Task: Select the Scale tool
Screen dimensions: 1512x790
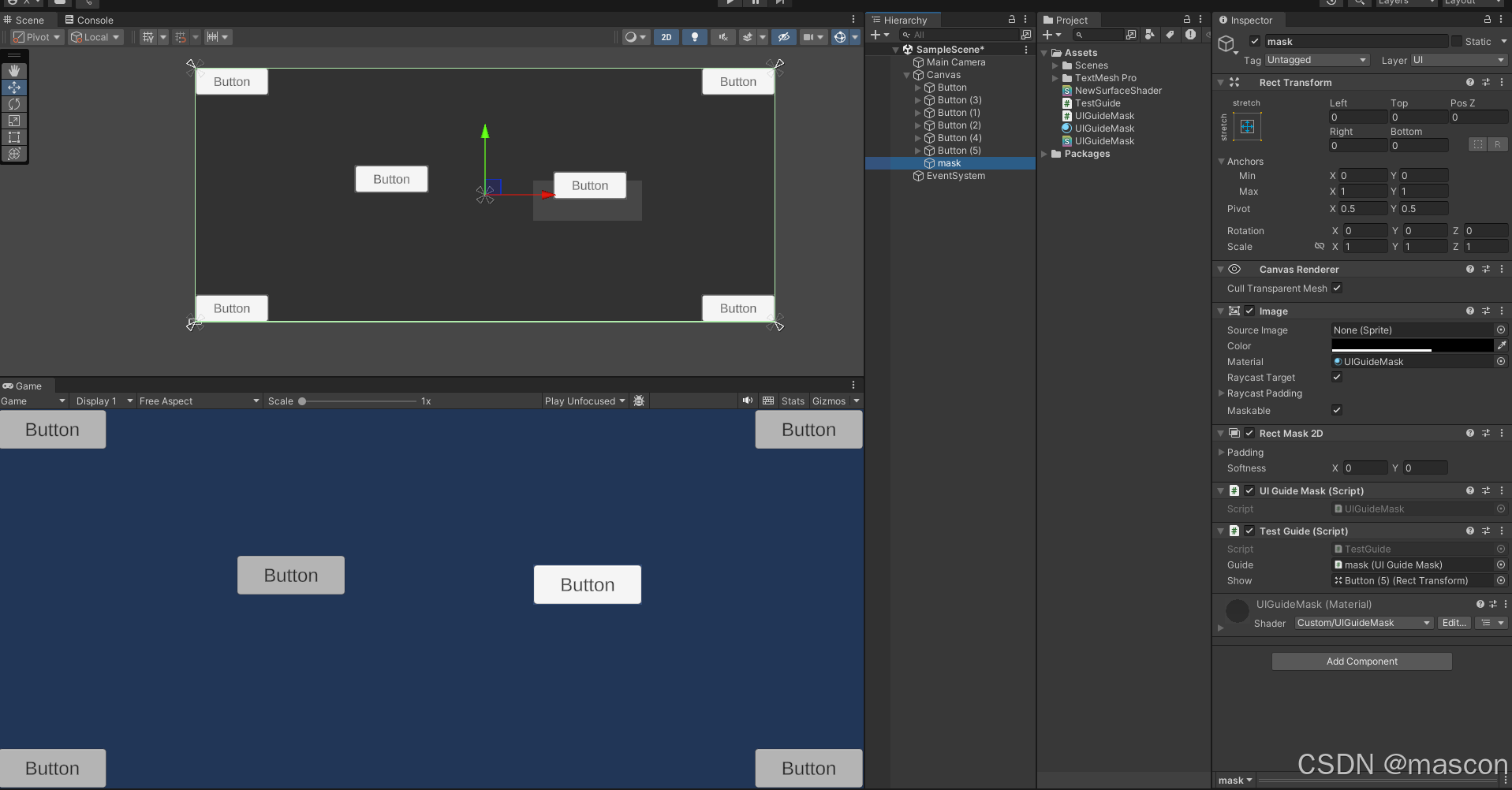Action: tap(14, 120)
